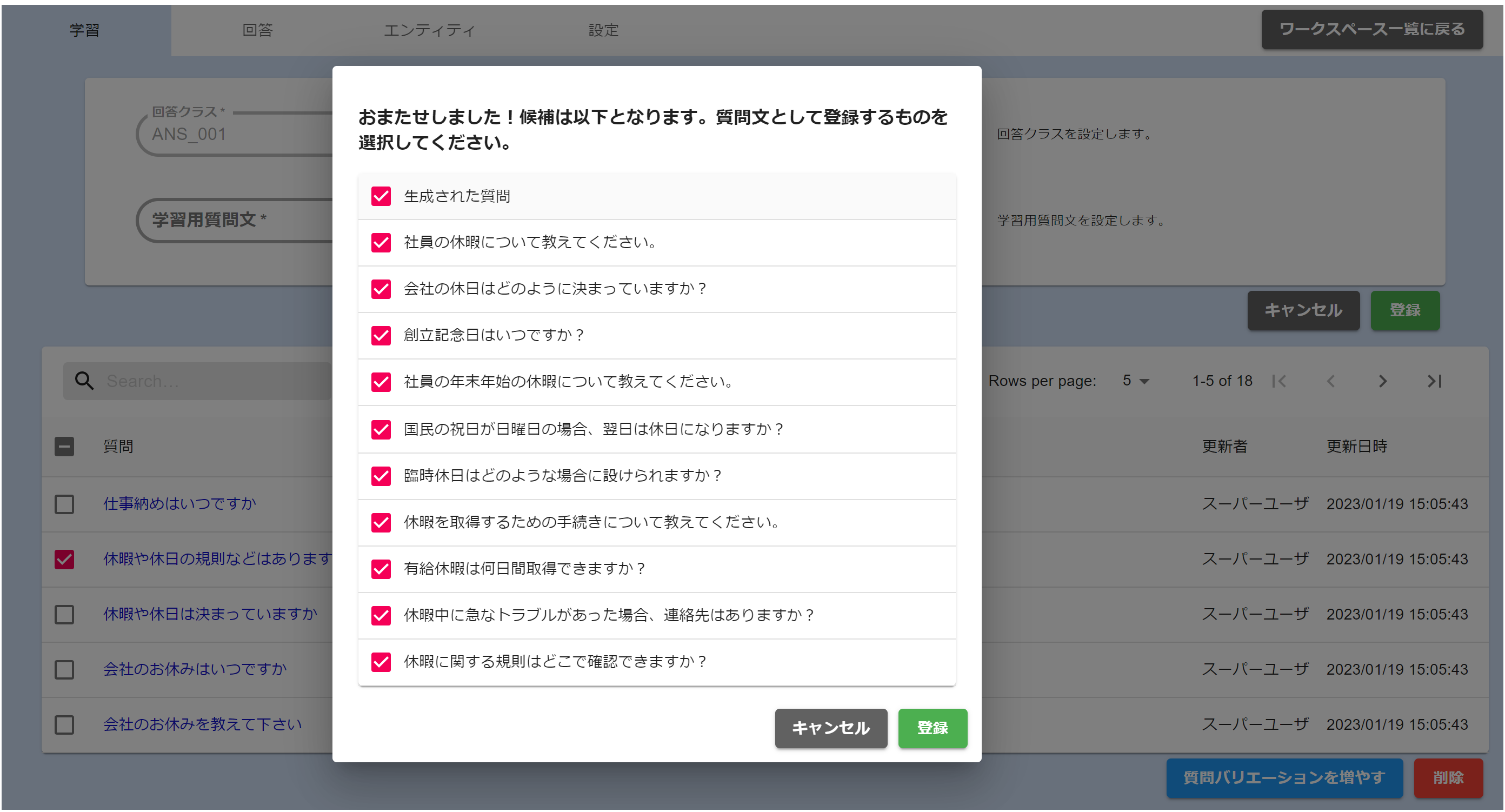Cancel the dialog with キャンセル

click(831, 728)
